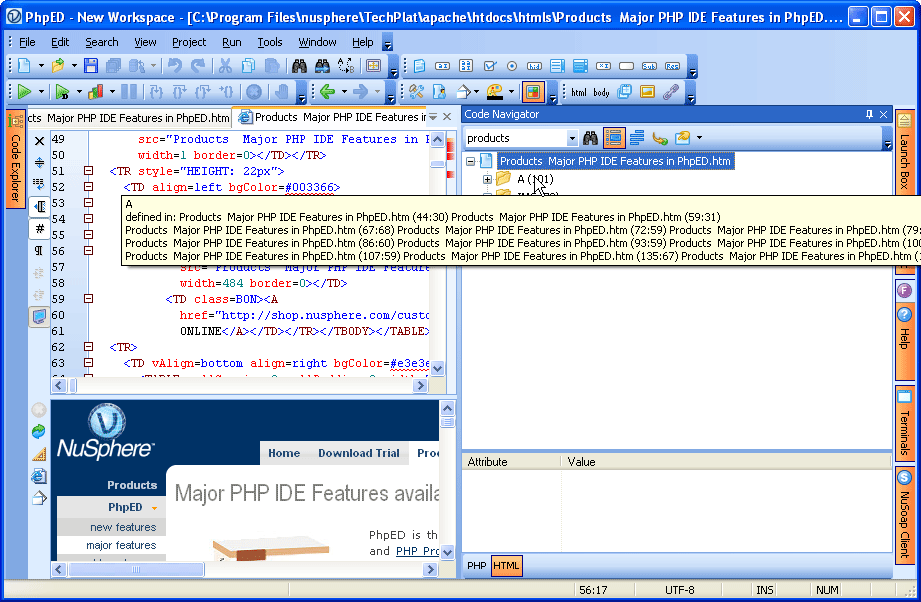The width and height of the screenshot is (921, 602).
Task: Collapse the code fold at line 59
Action: [88, 299]
